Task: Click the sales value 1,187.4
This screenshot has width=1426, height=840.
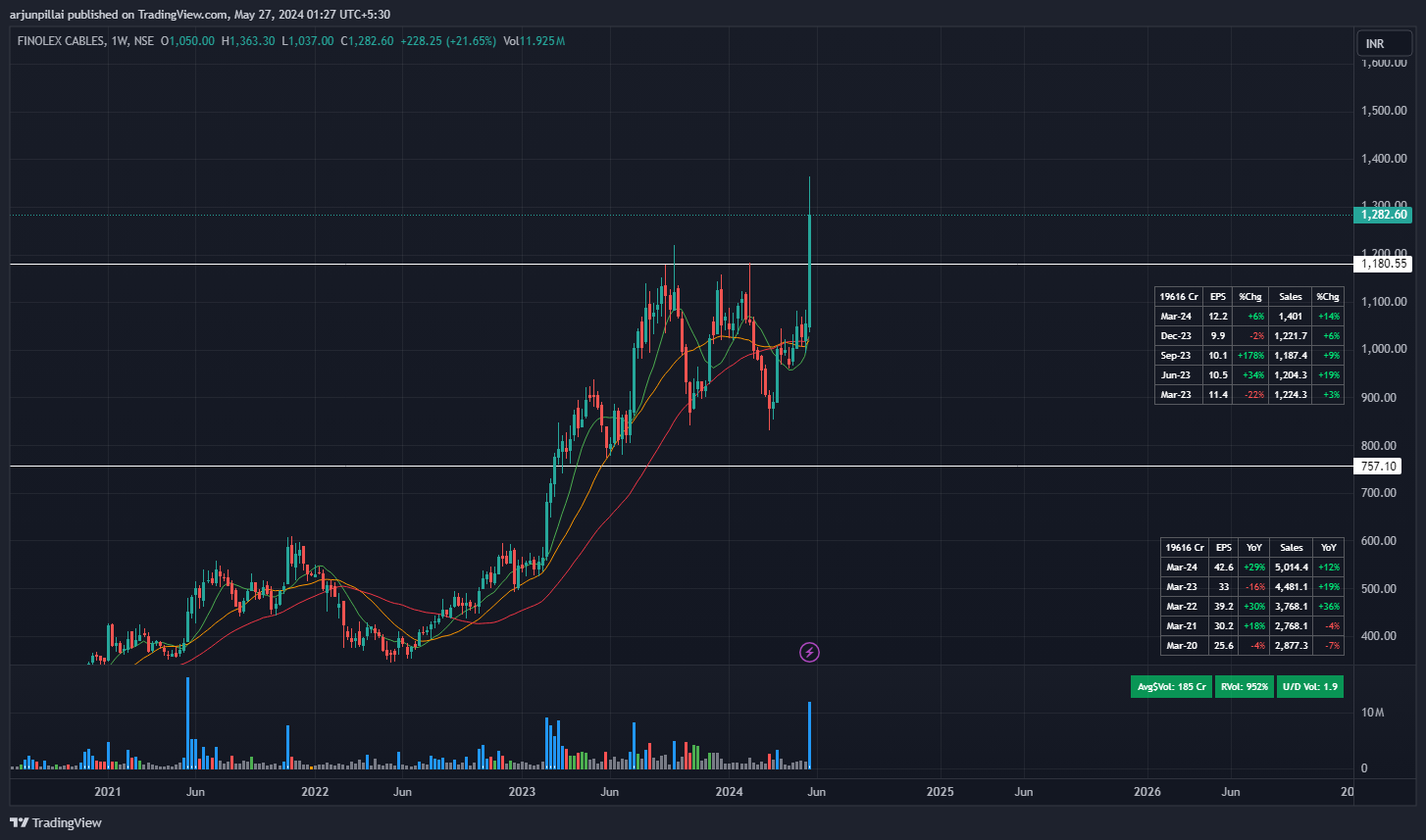Action: coord(1290,355)
